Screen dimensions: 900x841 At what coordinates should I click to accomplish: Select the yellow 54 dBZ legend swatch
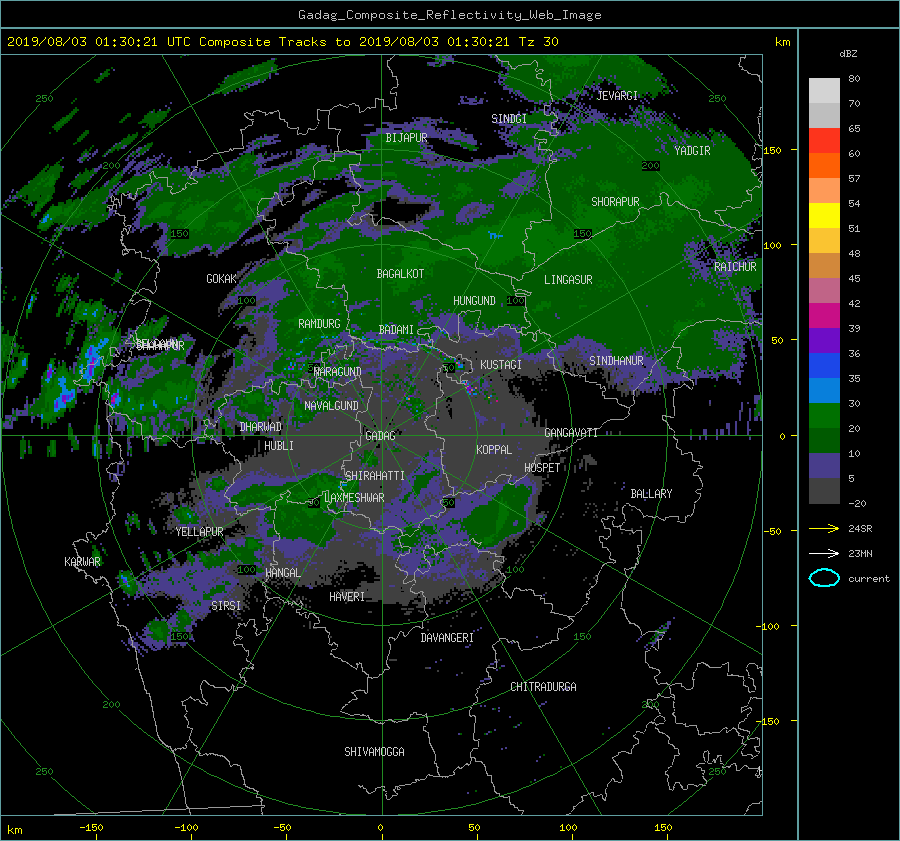coord(824,215)
